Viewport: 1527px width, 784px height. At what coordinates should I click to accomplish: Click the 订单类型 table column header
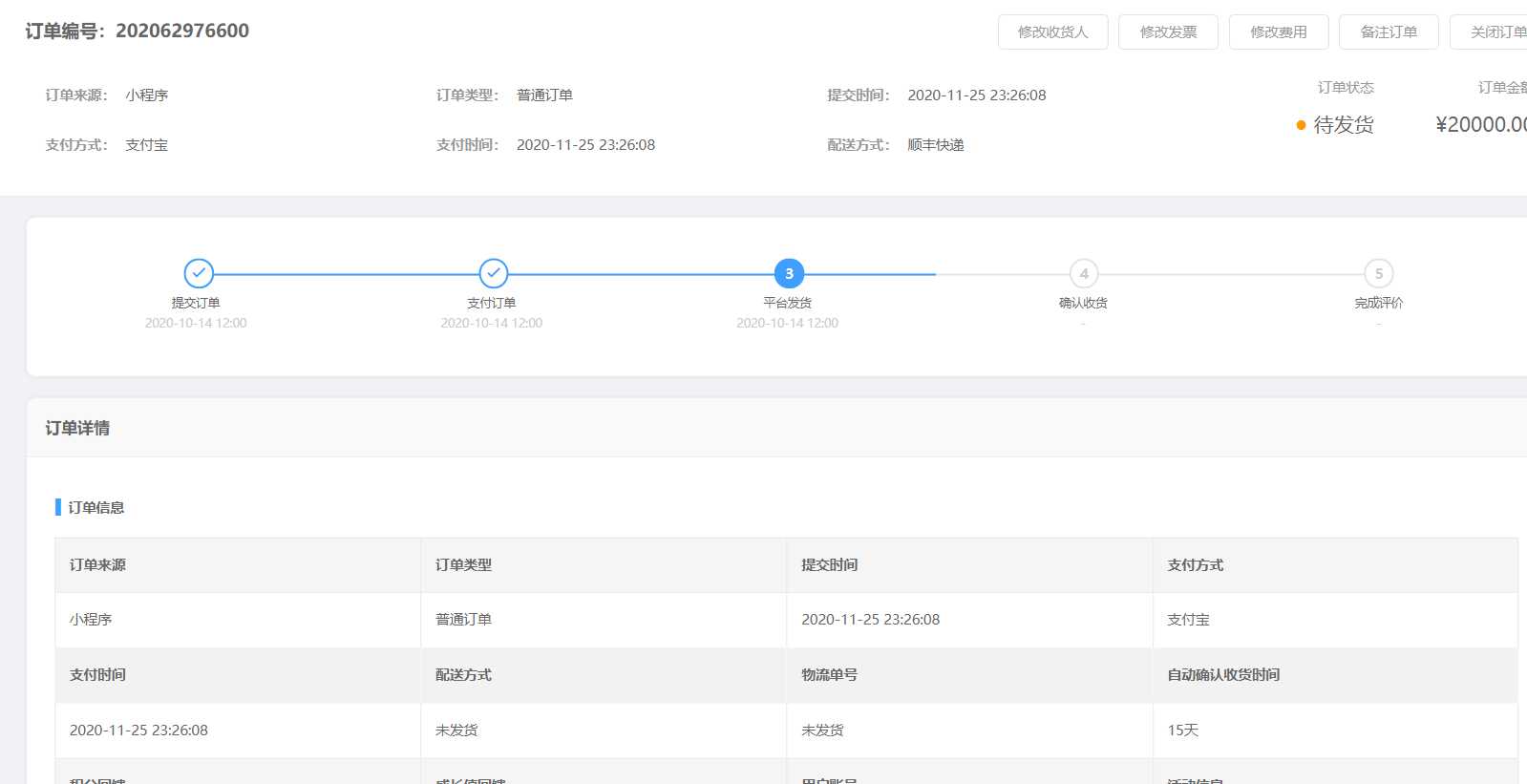click(463, 565)
